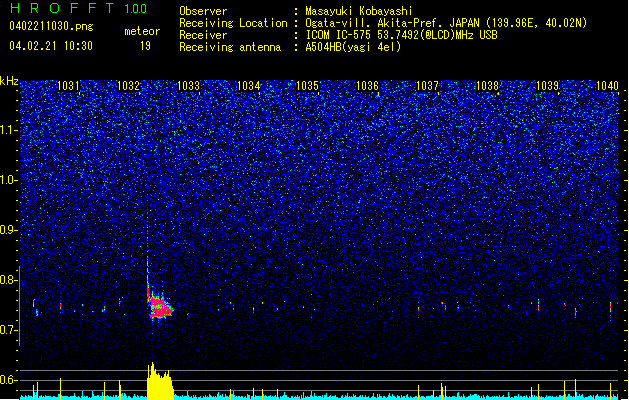Click the filename 0402211030.png

(51, 26)
